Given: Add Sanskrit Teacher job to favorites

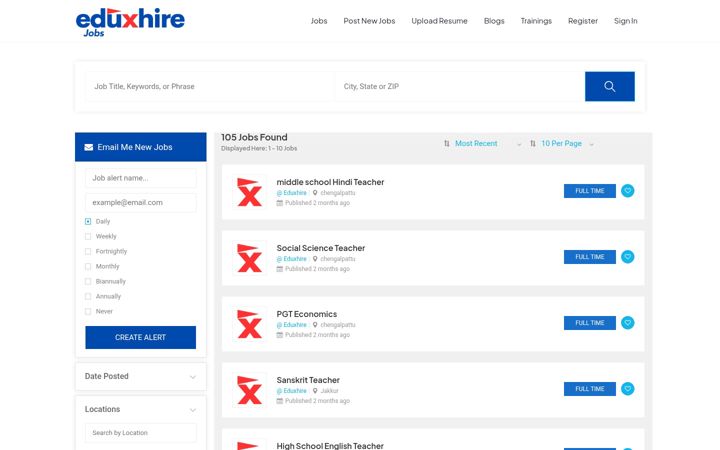Looking at the screenshot, I should (x=627, y=389).
